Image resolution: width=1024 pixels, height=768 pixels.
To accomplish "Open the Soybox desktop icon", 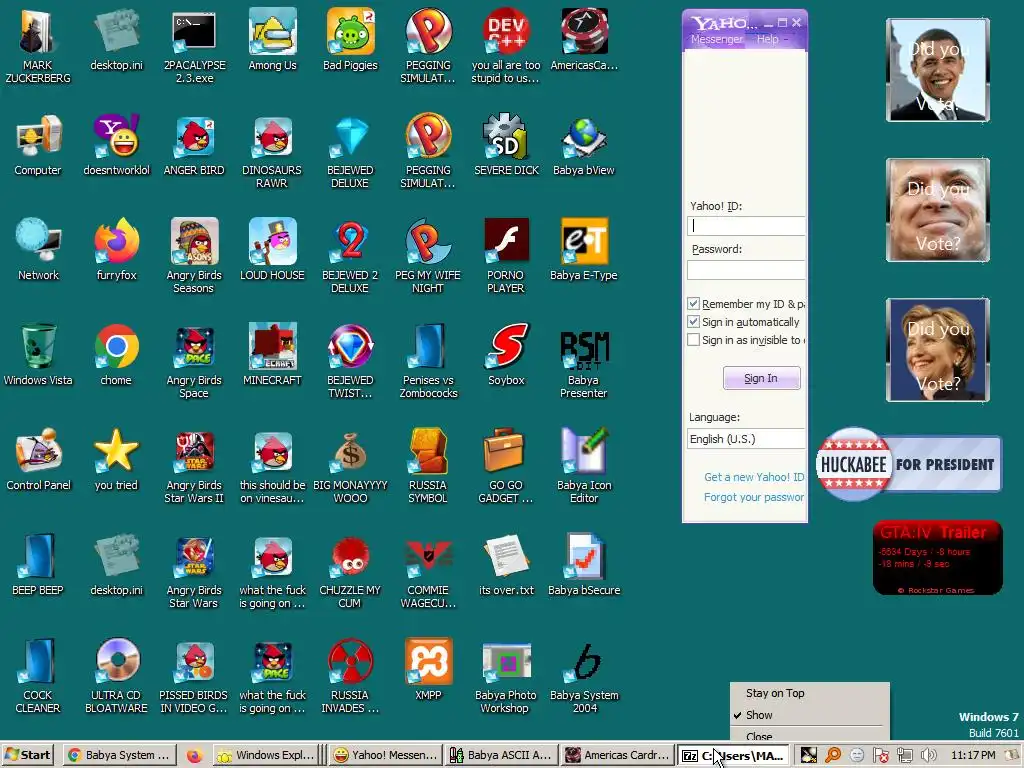I will pos(506,355).
